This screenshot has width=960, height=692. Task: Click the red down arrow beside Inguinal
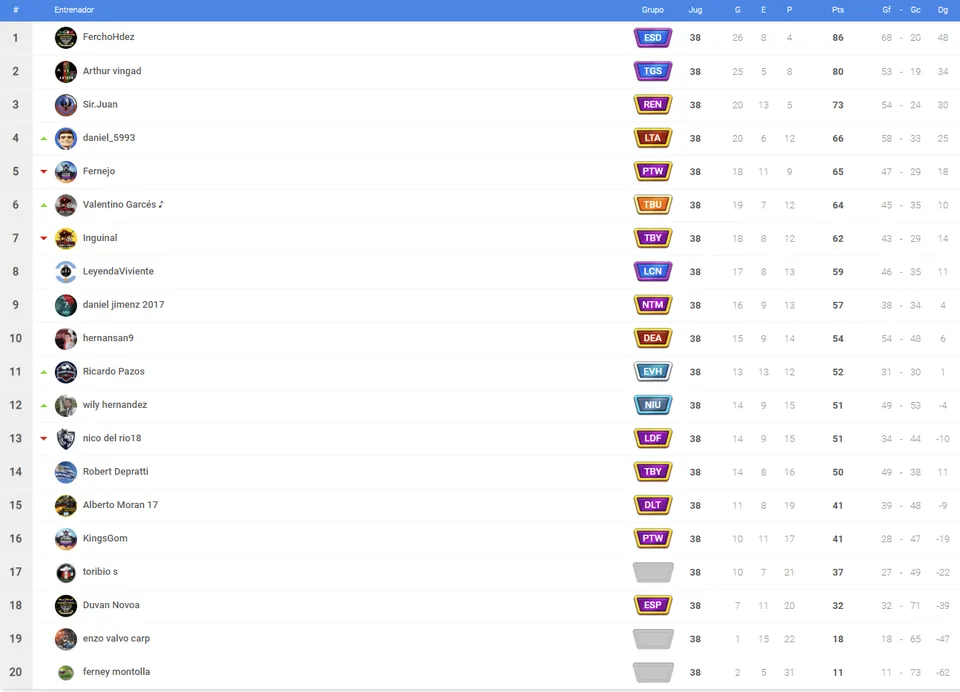coord(43,238)
